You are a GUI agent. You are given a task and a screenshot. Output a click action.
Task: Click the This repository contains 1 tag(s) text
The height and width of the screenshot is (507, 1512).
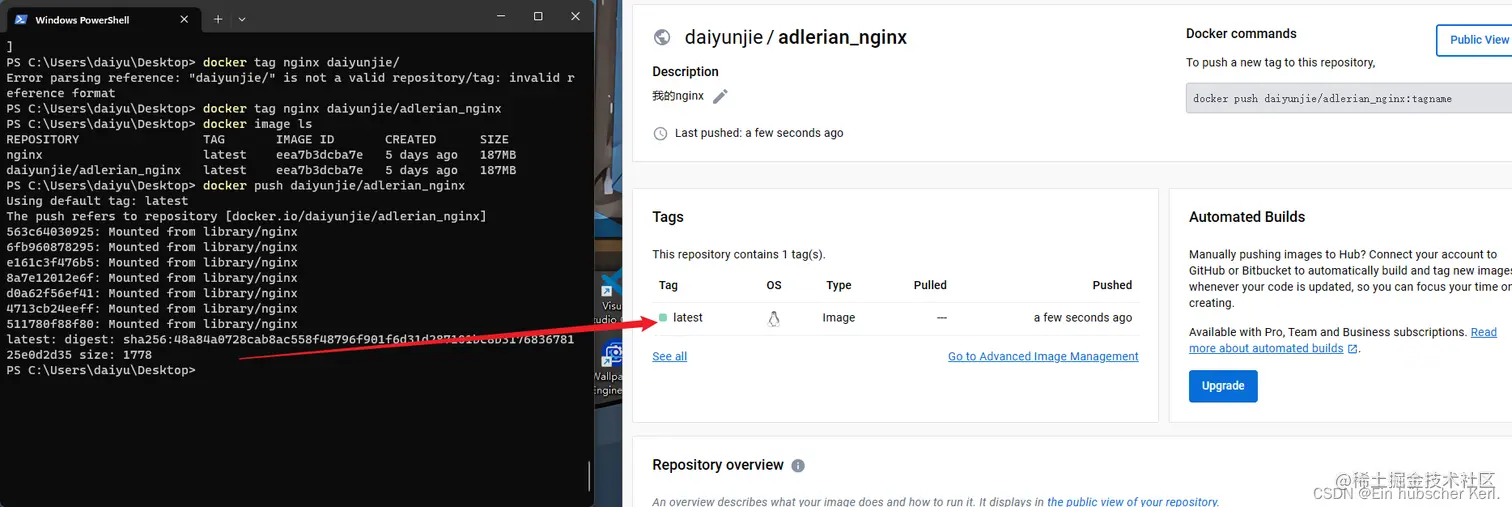739,255
